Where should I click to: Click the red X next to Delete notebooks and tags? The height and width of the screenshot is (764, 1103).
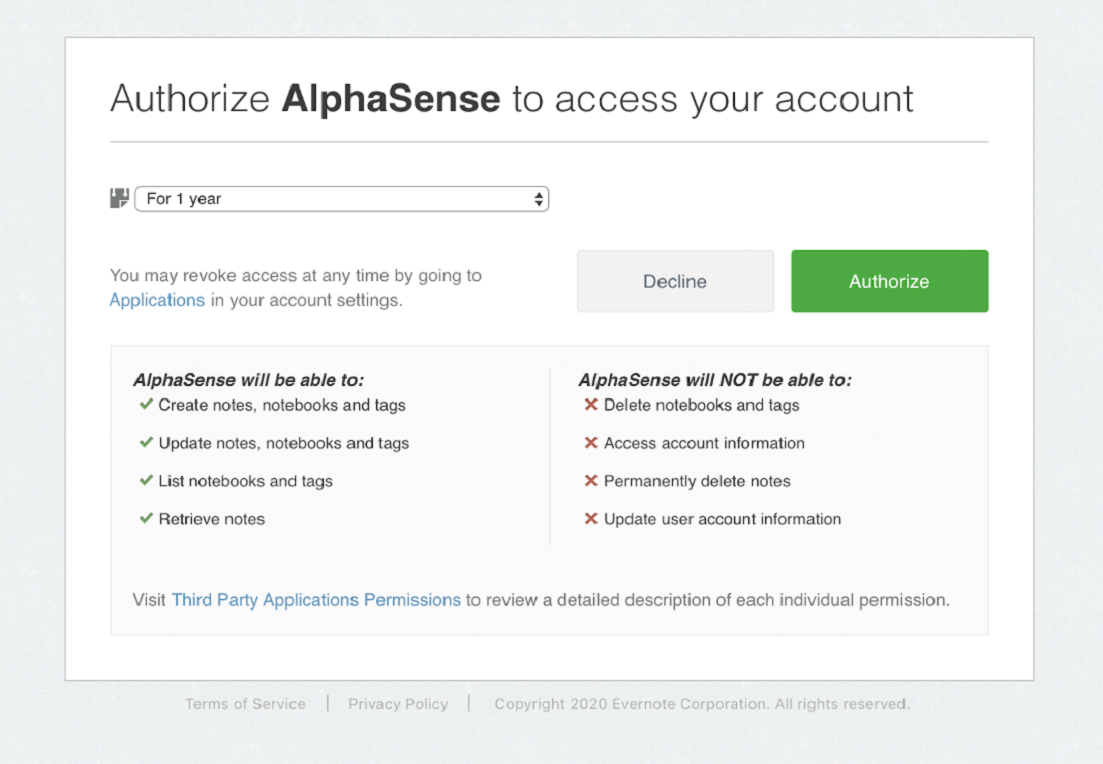pyautogui.click(x=591, y=405)
